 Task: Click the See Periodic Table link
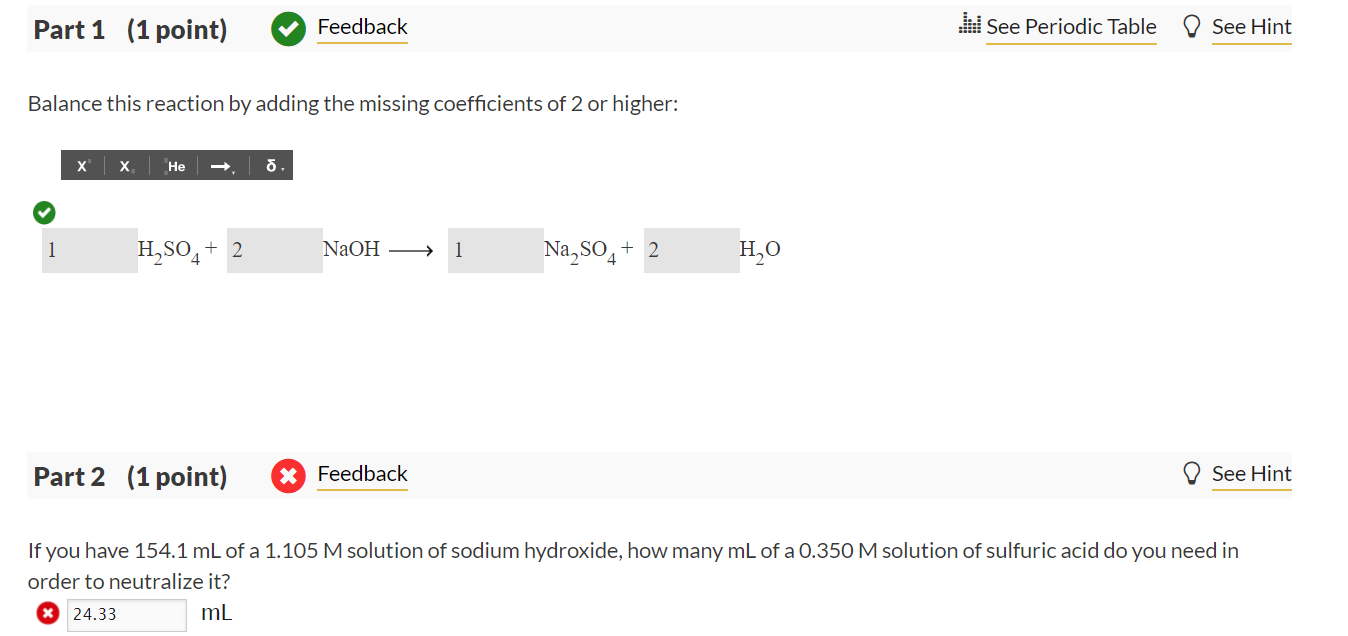point(1071,26)
